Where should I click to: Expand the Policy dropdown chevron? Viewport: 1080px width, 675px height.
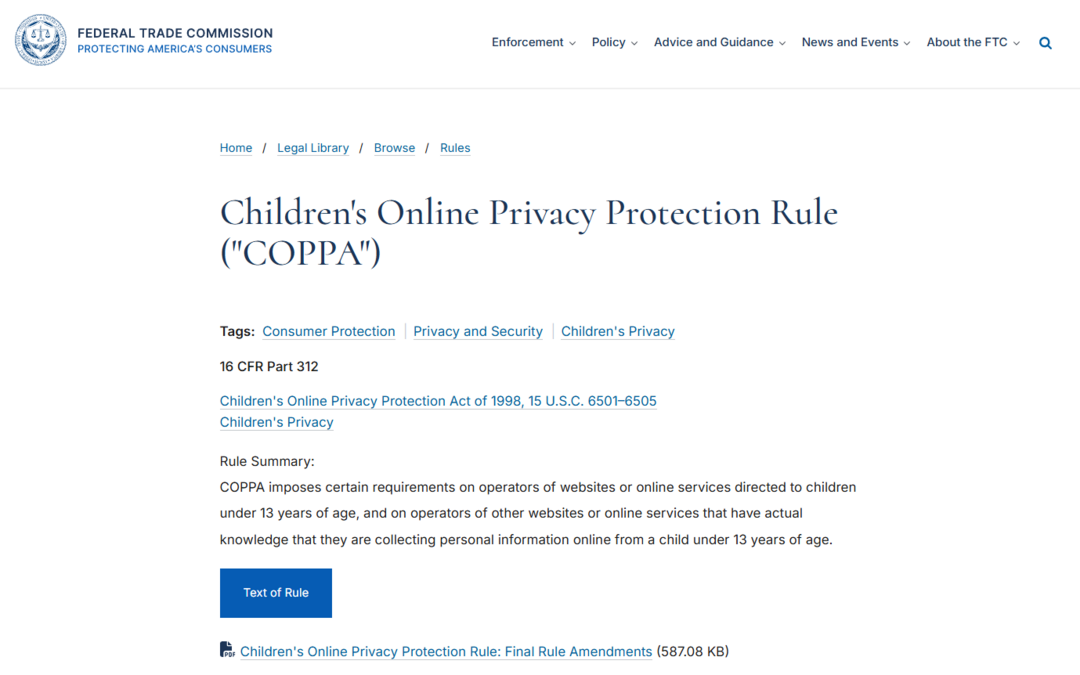coord(634,43)
